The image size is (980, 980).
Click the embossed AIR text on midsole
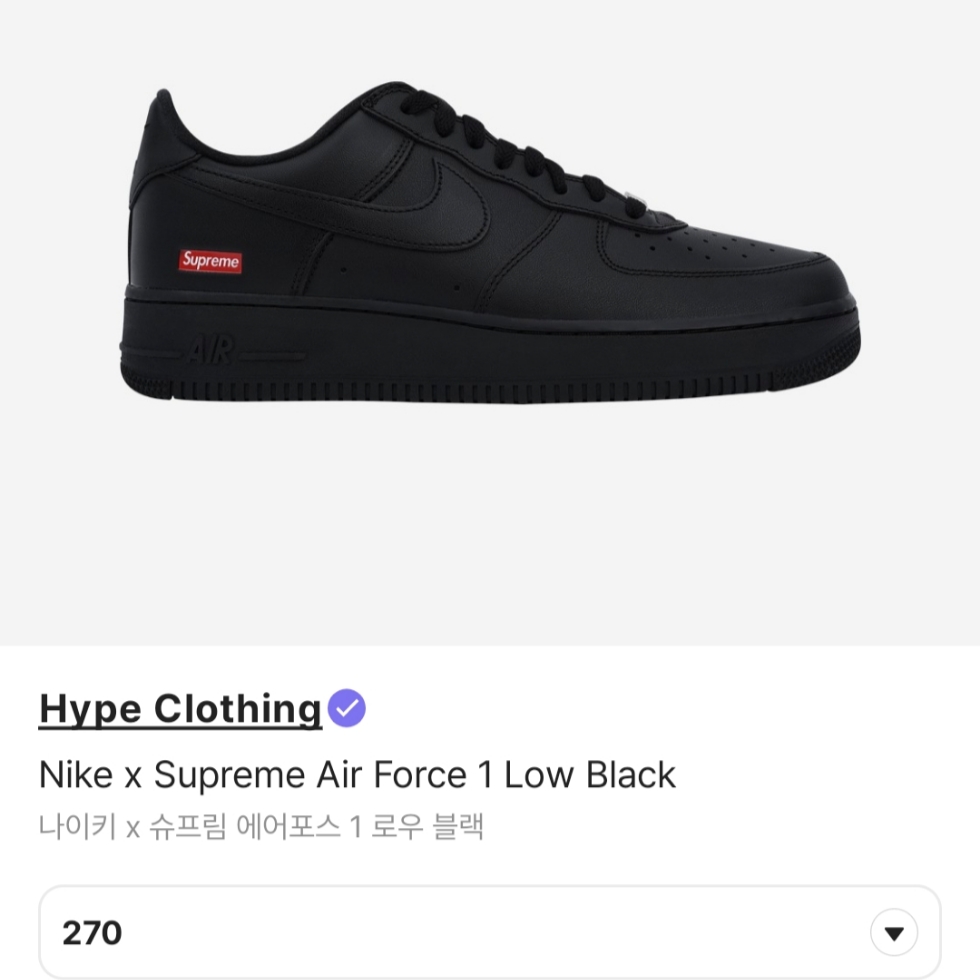pos(211,350)
